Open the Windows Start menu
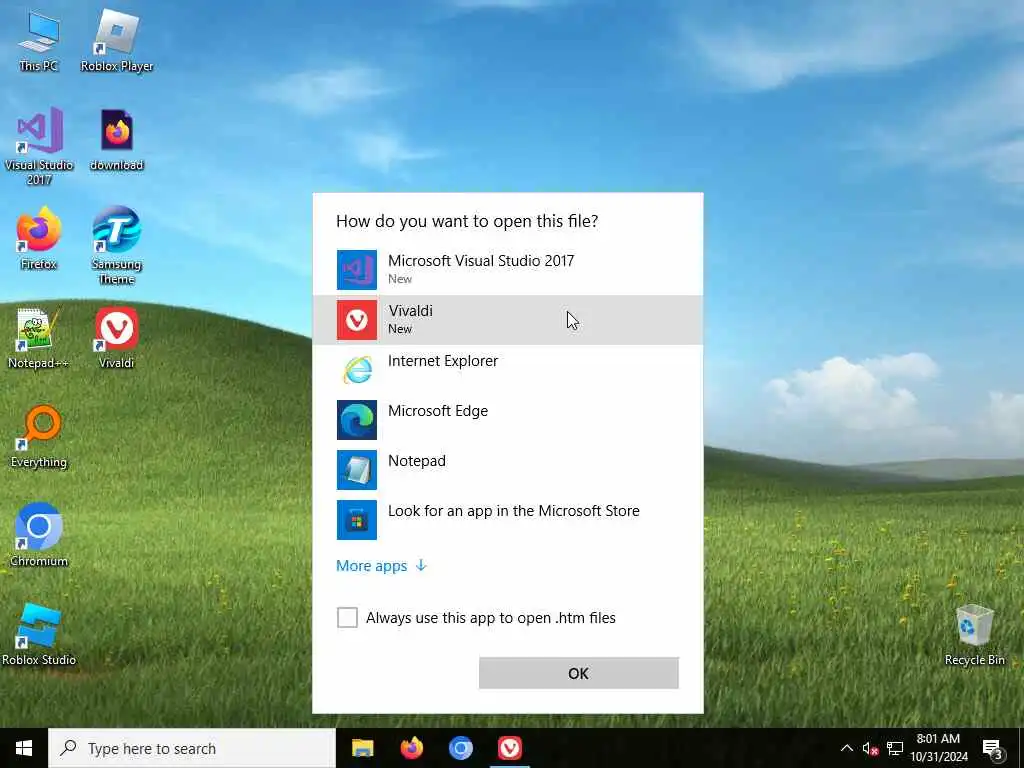Screen dimensions: 1024x768 pos(24,748)
